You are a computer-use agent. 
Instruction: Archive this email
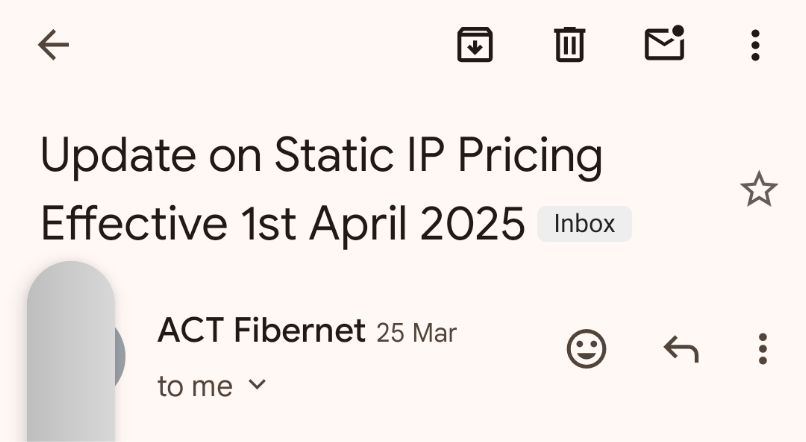click(x=475, y=45)
